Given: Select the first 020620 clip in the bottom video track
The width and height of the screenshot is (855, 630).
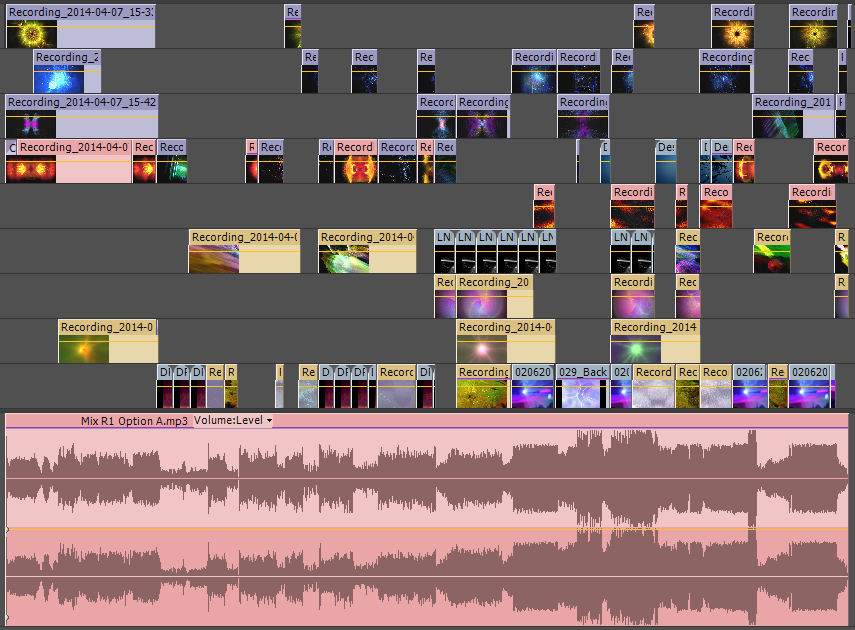Looking at the screenshot, I should (532, 372).
